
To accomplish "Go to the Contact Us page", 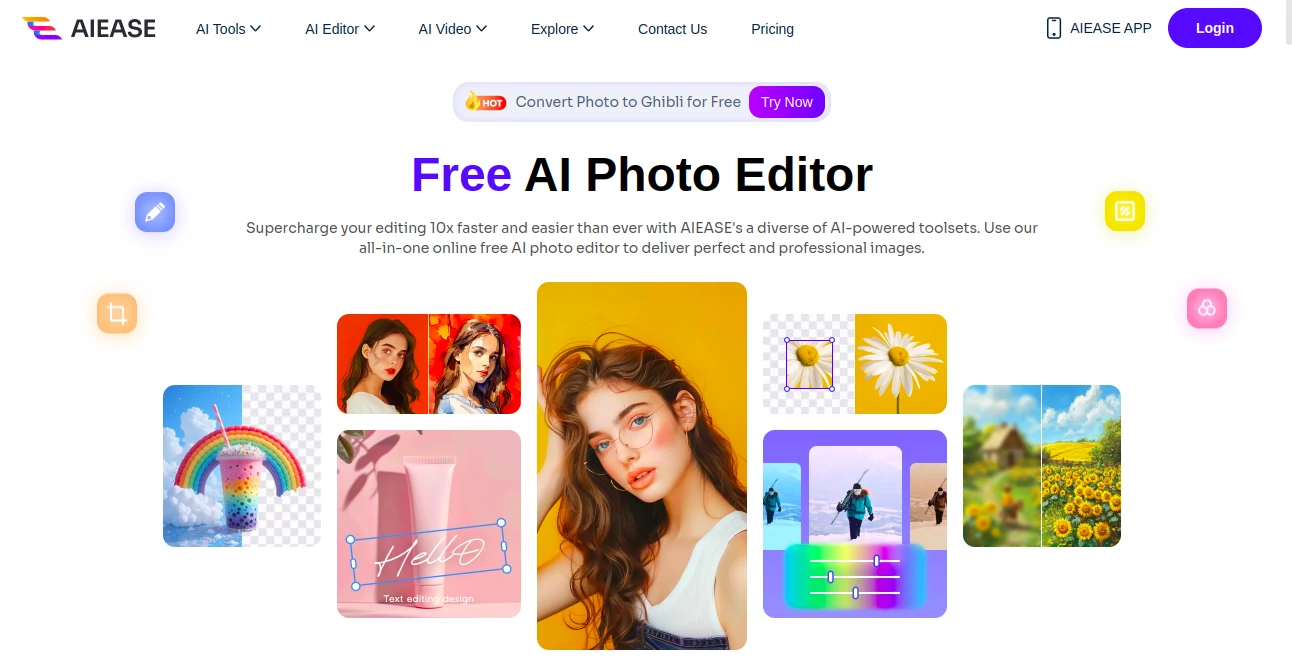I will tap(672, 29).
